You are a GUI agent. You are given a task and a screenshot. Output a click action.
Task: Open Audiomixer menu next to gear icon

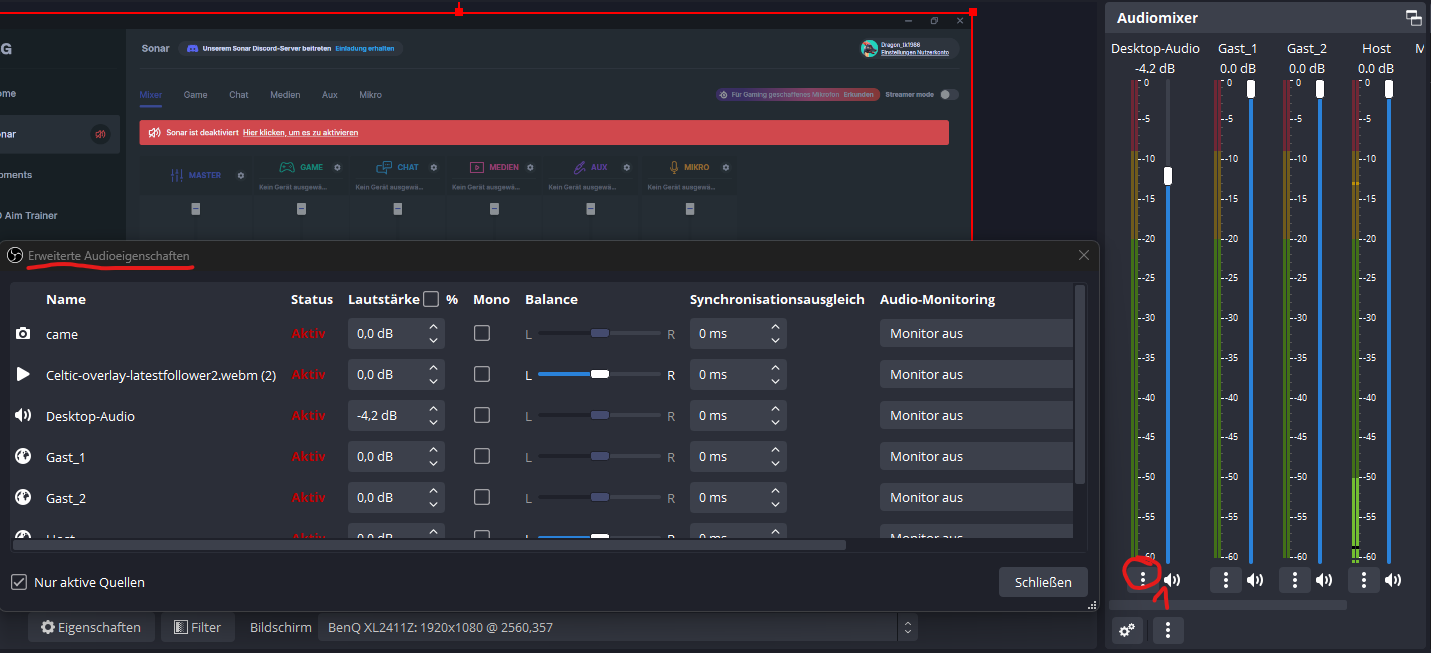click(1168, 630)
